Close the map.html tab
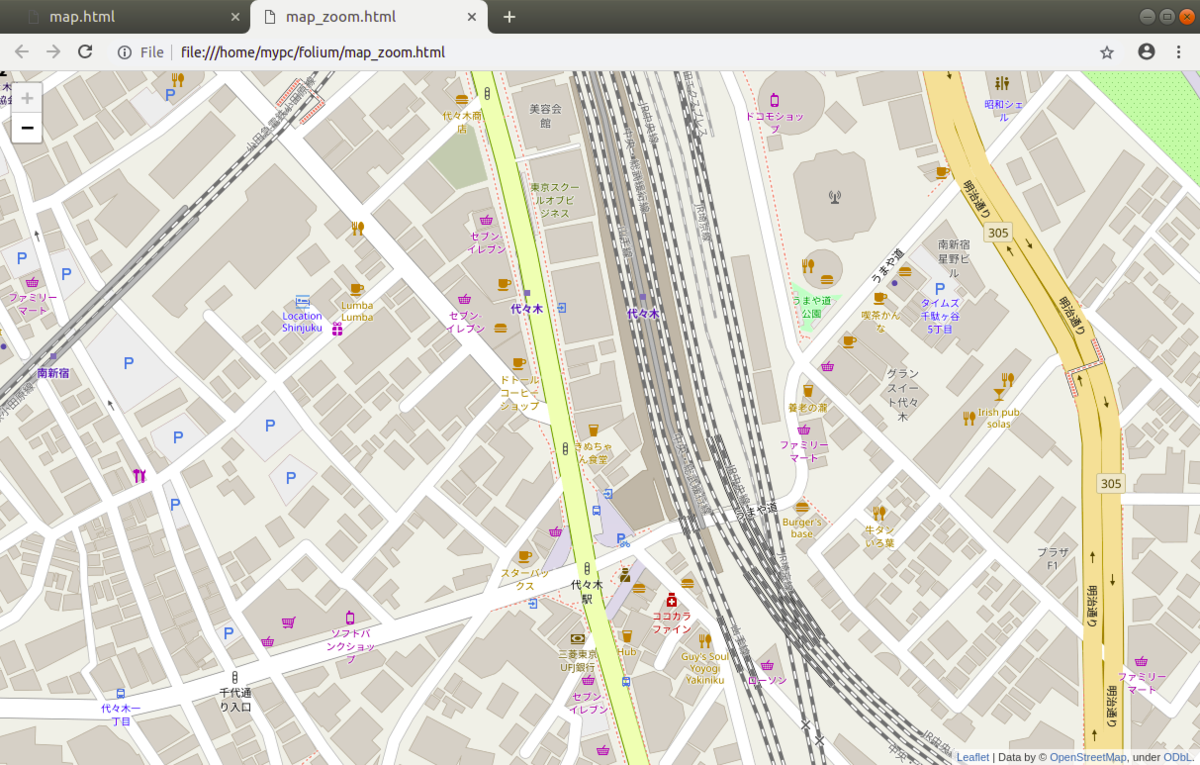Image resolution: width=1200 pixels, height=765 pixels. pos(236,17)
